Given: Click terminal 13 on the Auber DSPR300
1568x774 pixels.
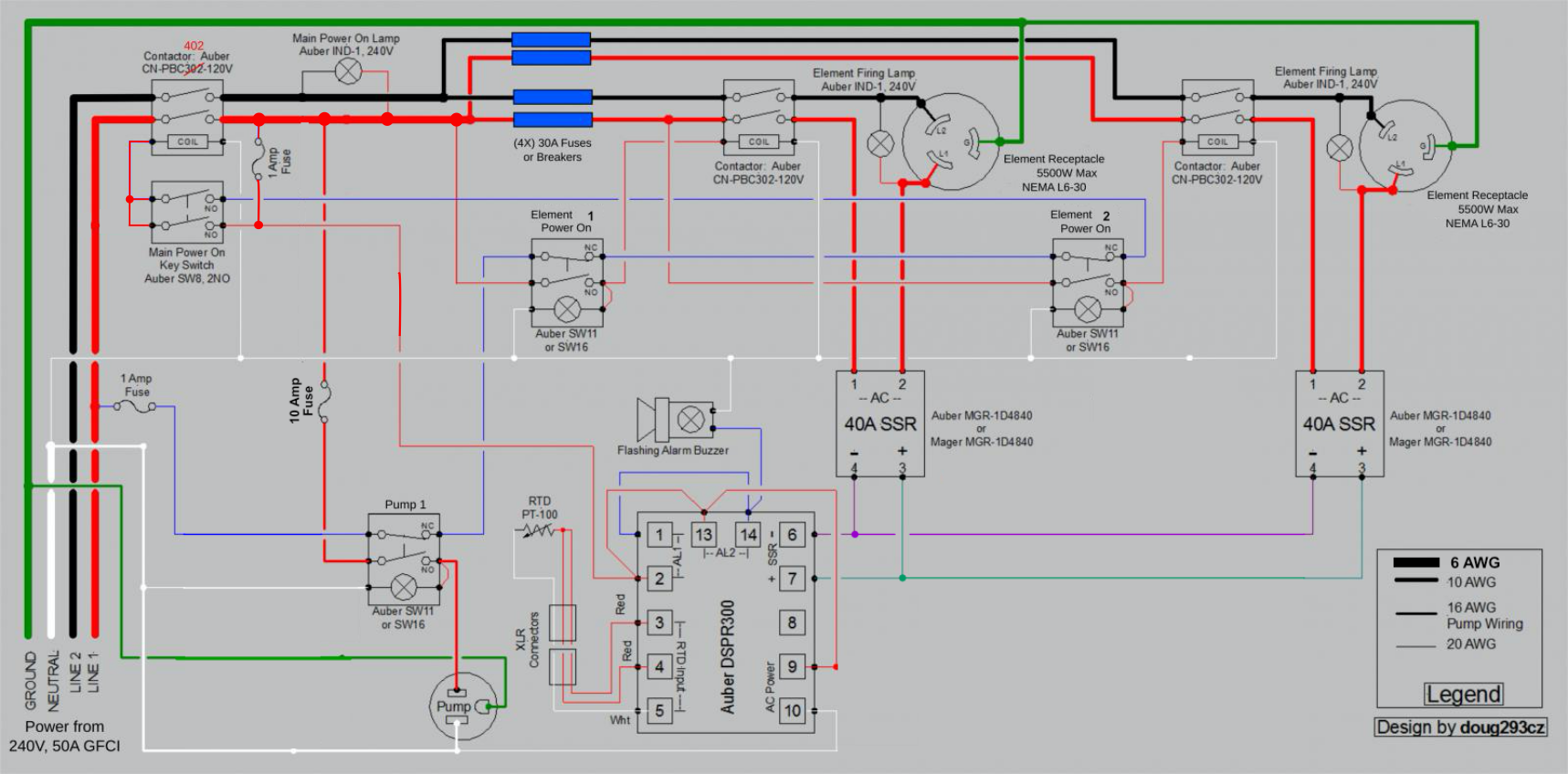Looking at the screenshot, I should tap(703, 535).
